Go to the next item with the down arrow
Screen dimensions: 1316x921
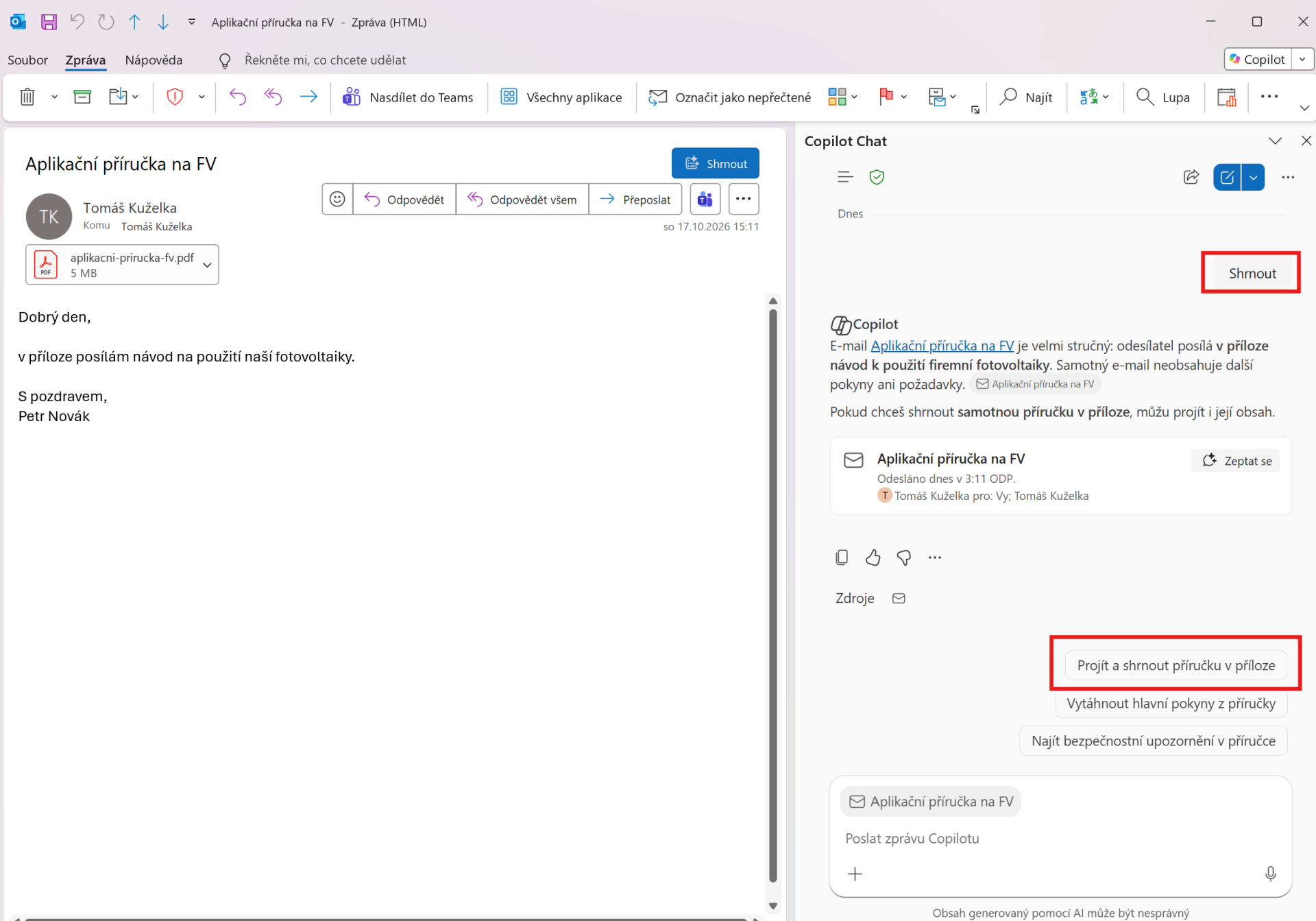coord(163,22)
